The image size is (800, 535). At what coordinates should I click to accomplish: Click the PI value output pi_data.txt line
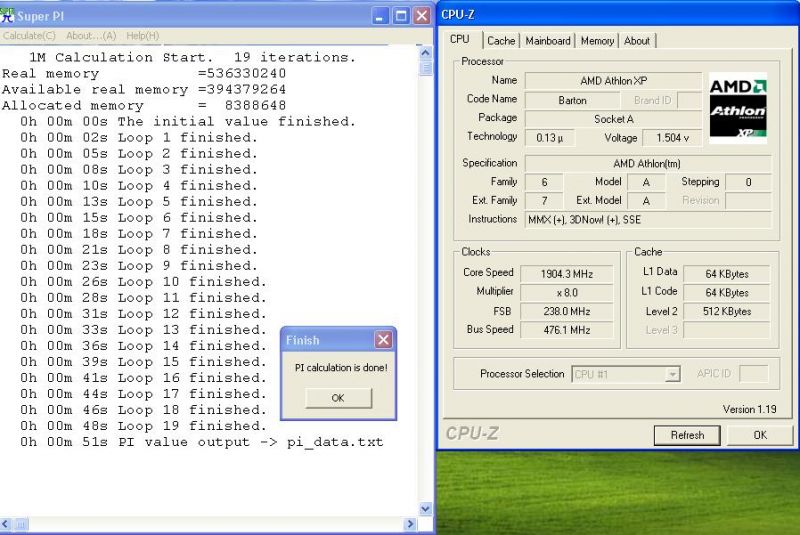click(x=202, y=442)
